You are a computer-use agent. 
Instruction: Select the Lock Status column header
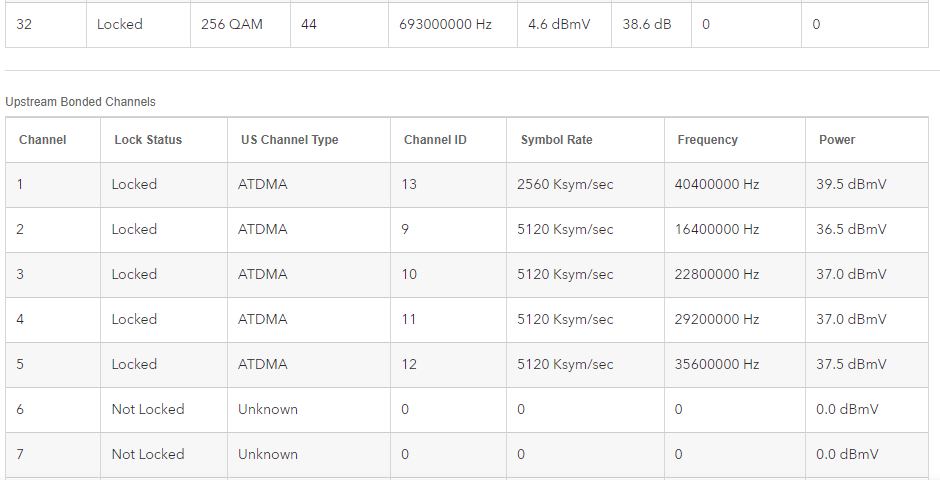[x=148, y=140]
